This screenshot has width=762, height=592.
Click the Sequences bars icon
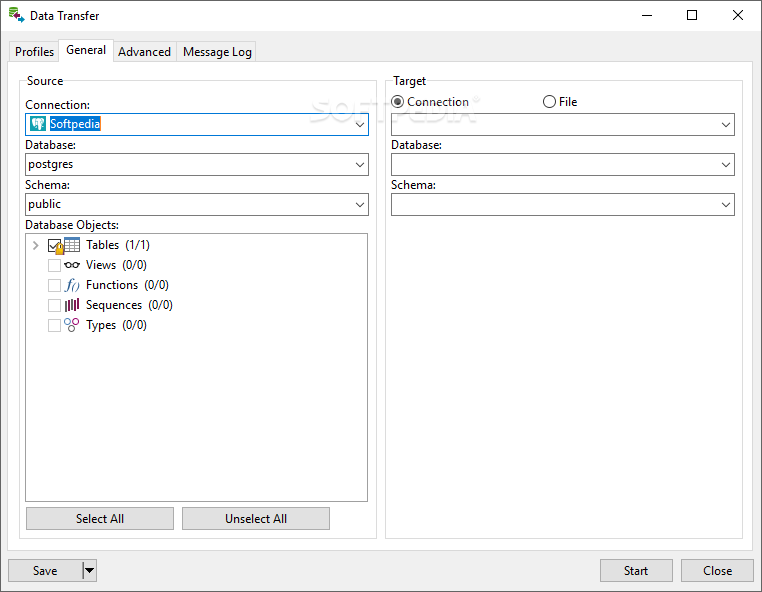tap(72, 305)
